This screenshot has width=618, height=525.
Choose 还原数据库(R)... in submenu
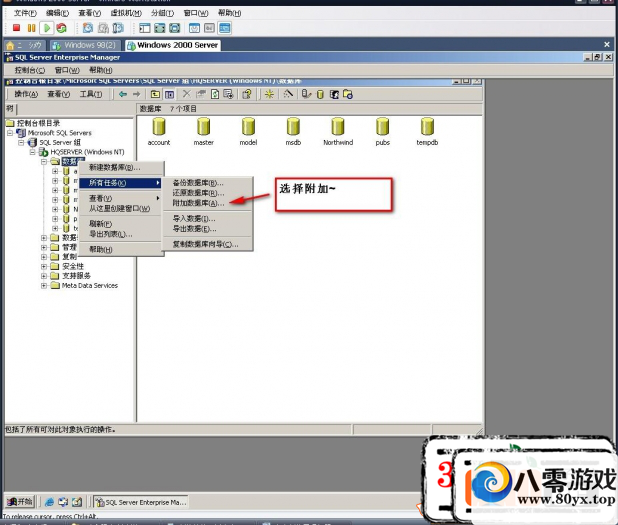[x=207, y=193]
